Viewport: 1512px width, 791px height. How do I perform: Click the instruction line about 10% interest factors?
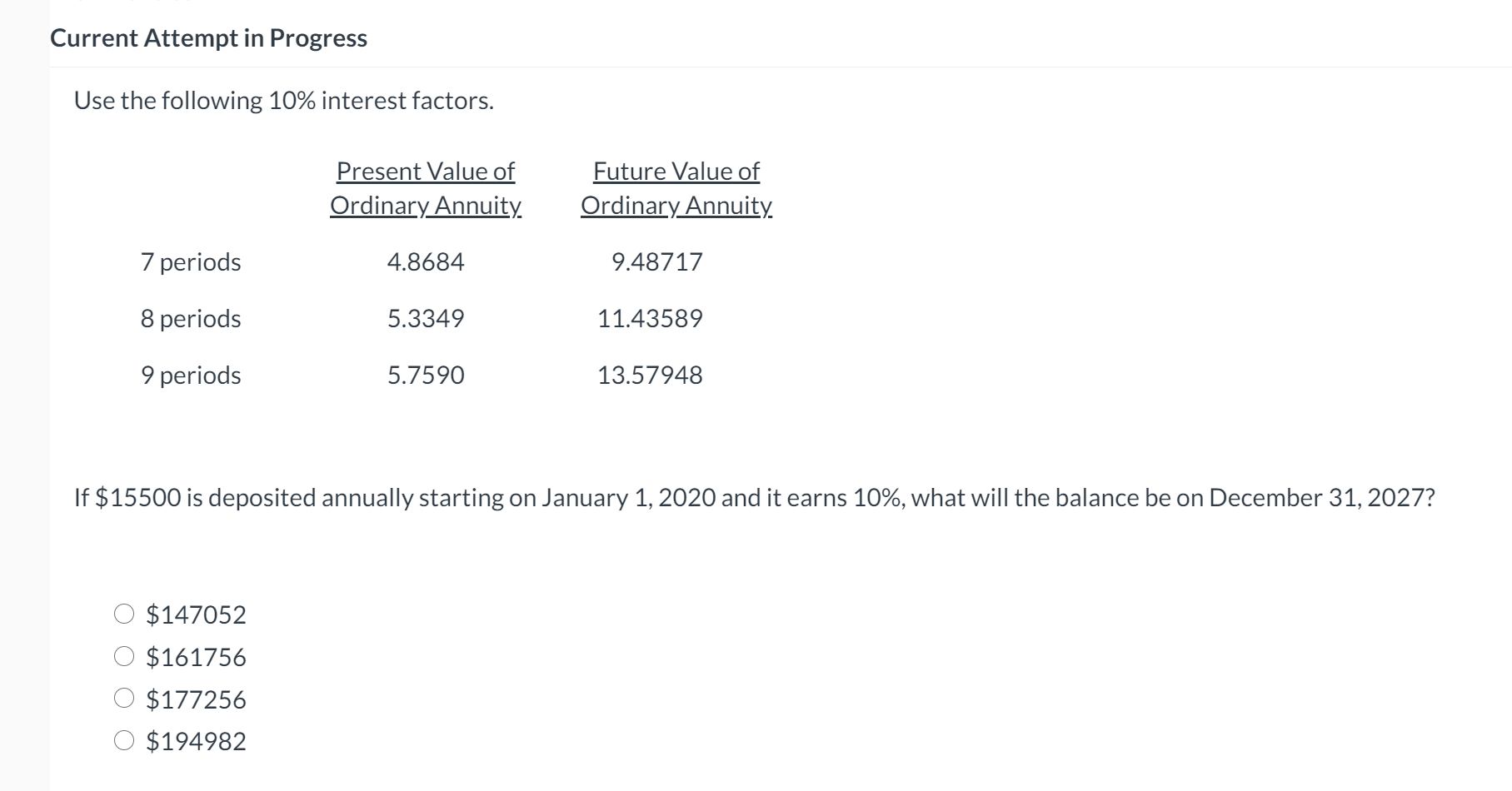(283, 100)
